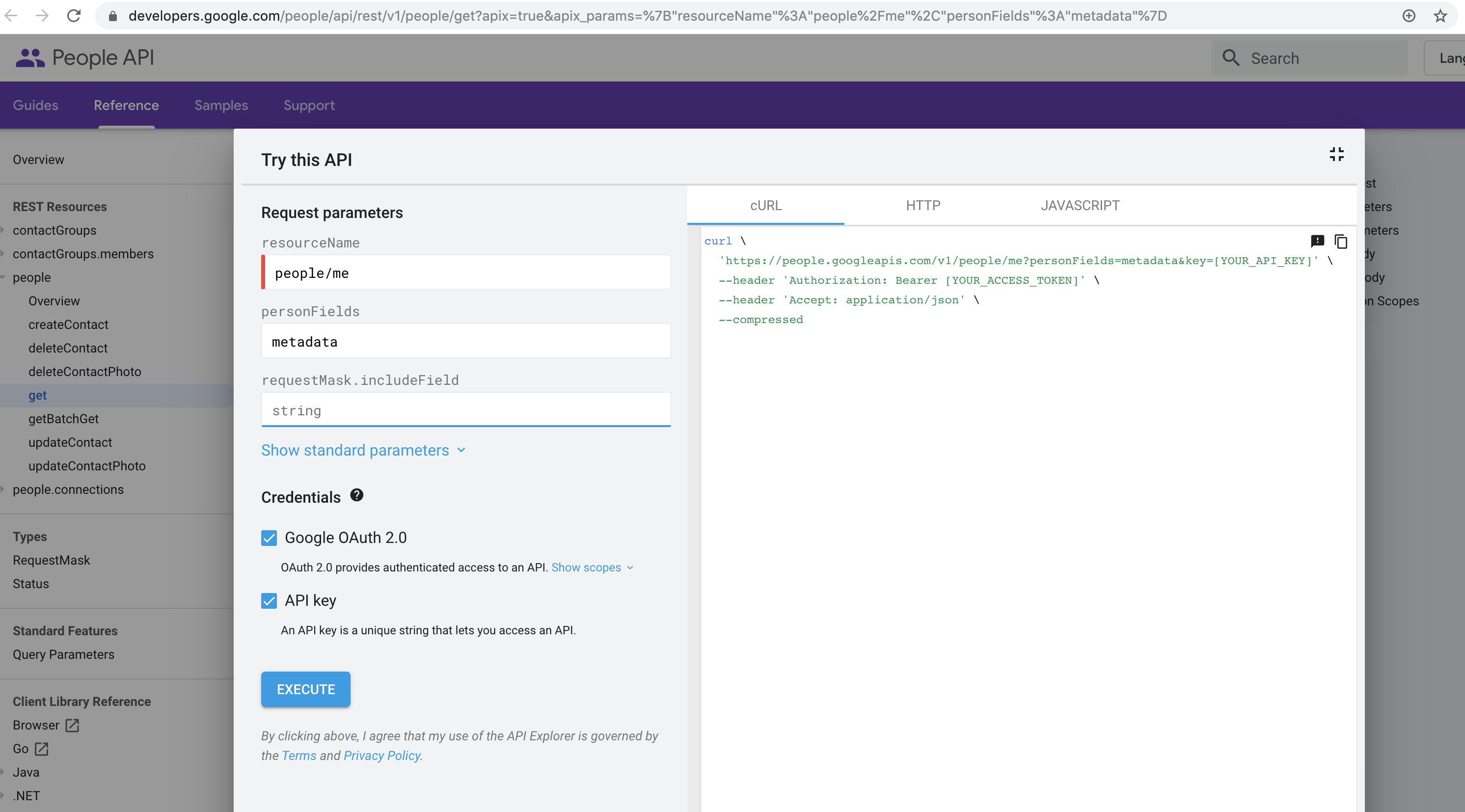Expand Show standard parameters
This screenshot has width=1465, height=812.
coord(363,450)
